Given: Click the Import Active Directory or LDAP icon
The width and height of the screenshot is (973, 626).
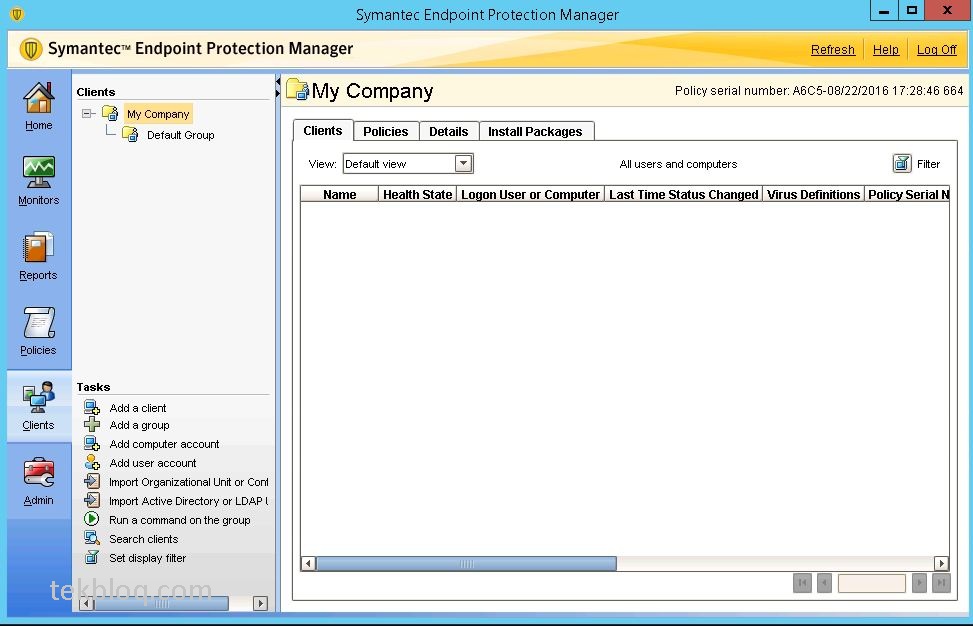Looking at the screenshot, I should (92, 500).
